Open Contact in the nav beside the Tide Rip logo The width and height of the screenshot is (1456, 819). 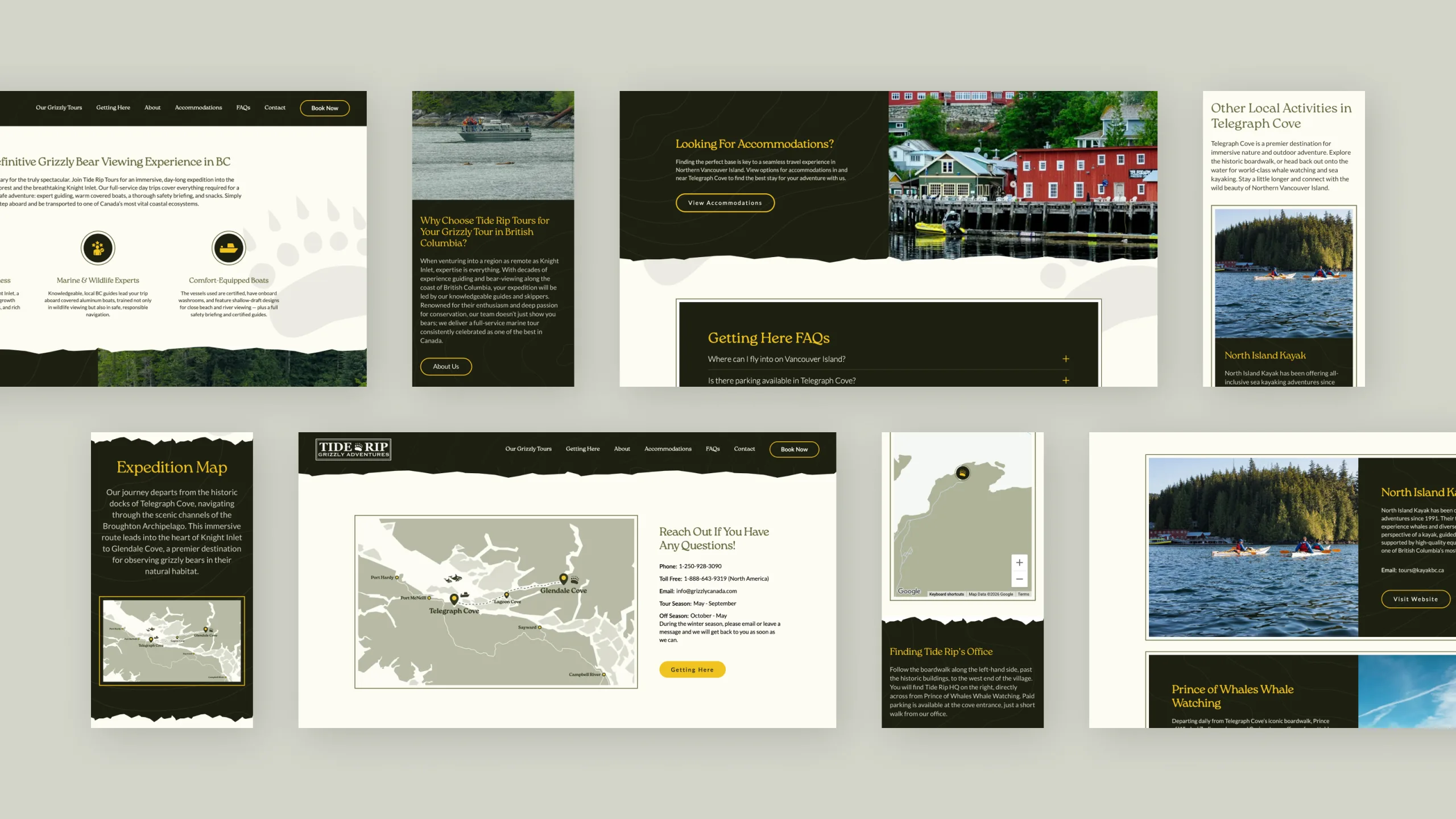click(744, 449)
